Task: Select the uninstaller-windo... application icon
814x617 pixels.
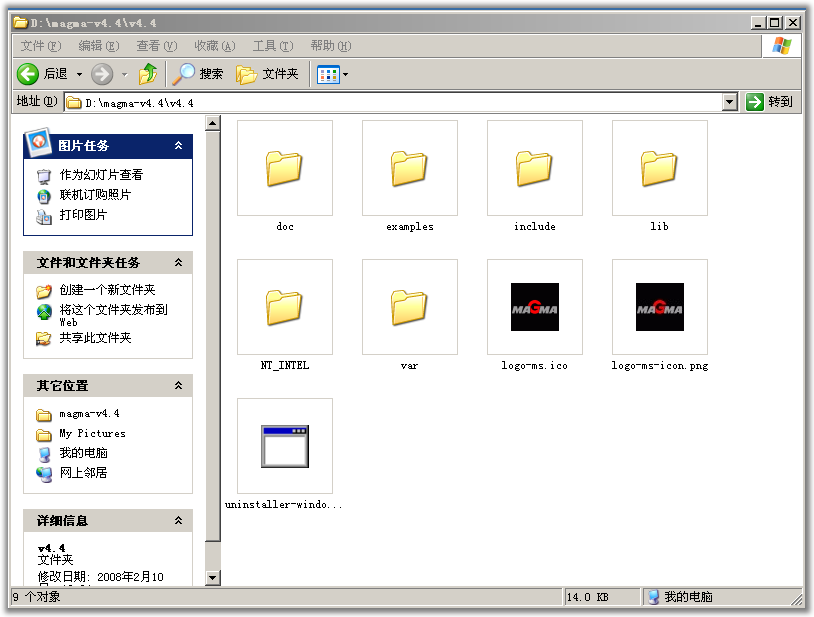Action: click(x=284, y=446)
